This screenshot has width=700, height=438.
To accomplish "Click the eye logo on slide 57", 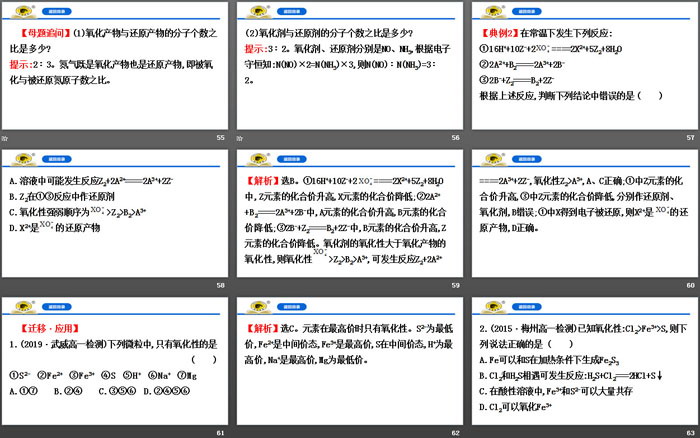I will (494, 12).
